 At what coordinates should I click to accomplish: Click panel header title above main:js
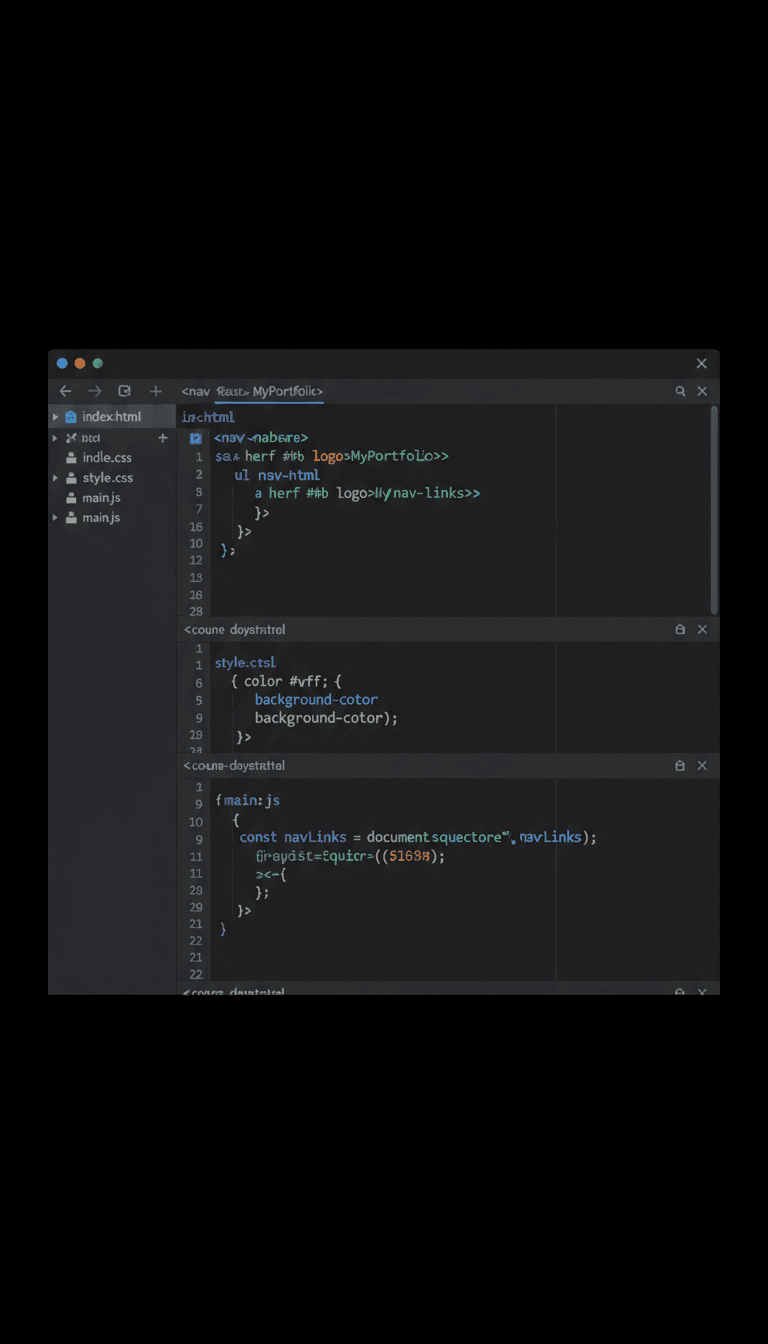pos(235,766)
